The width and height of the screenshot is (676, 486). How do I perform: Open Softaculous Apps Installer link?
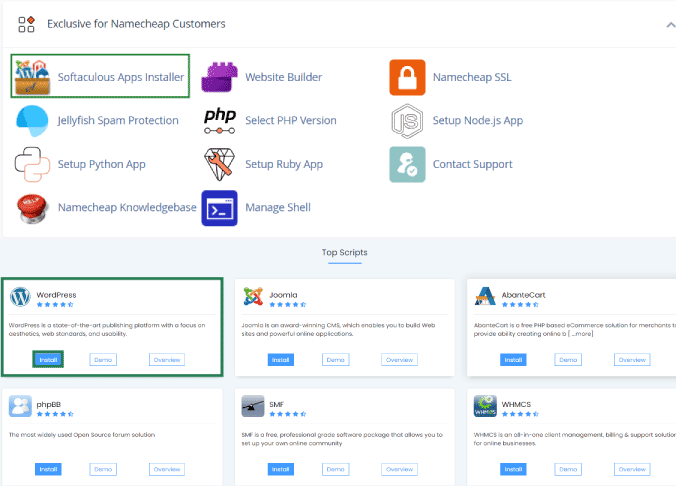coord(121,77)
